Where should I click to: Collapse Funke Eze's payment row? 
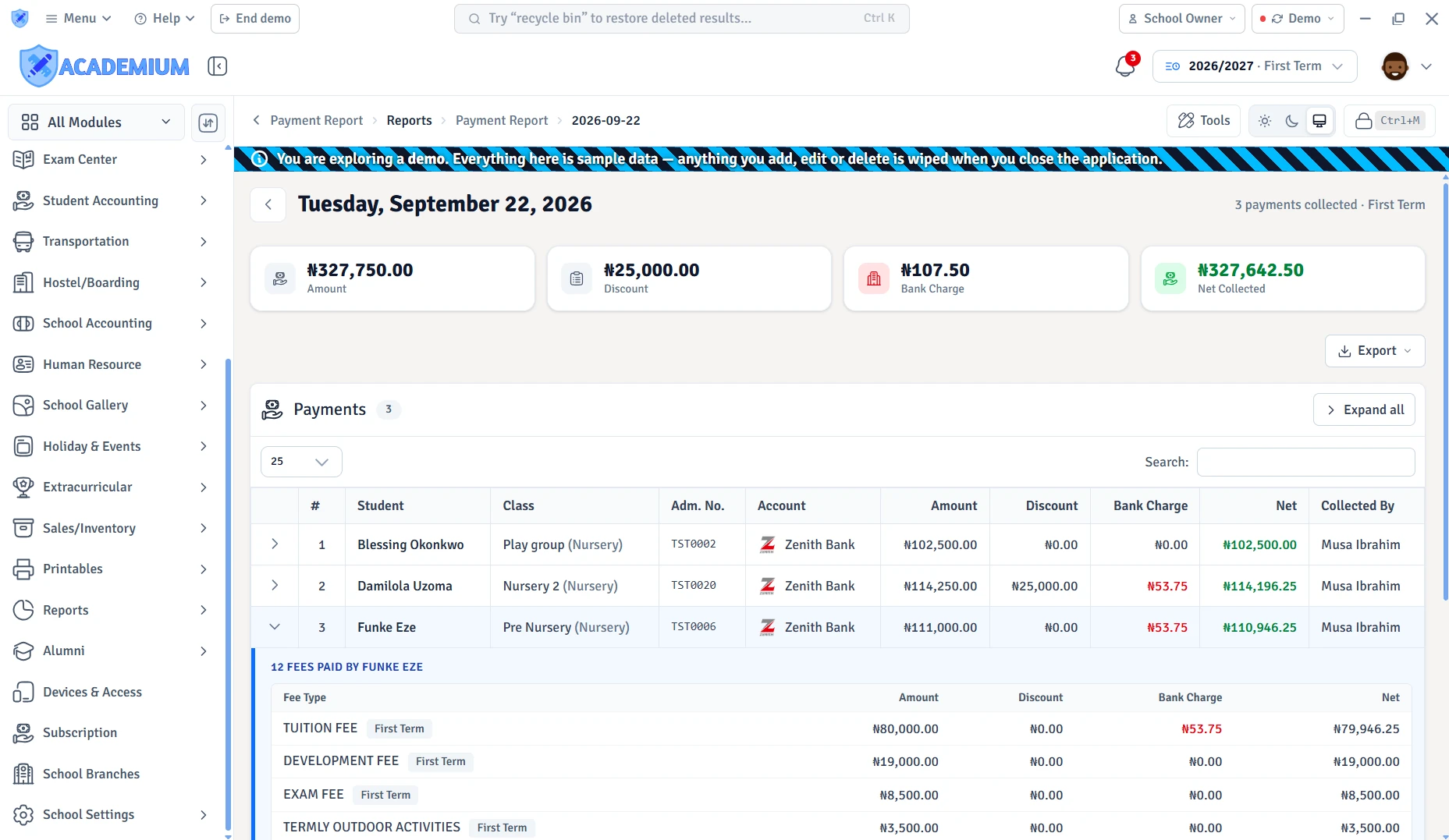(275, 627)
